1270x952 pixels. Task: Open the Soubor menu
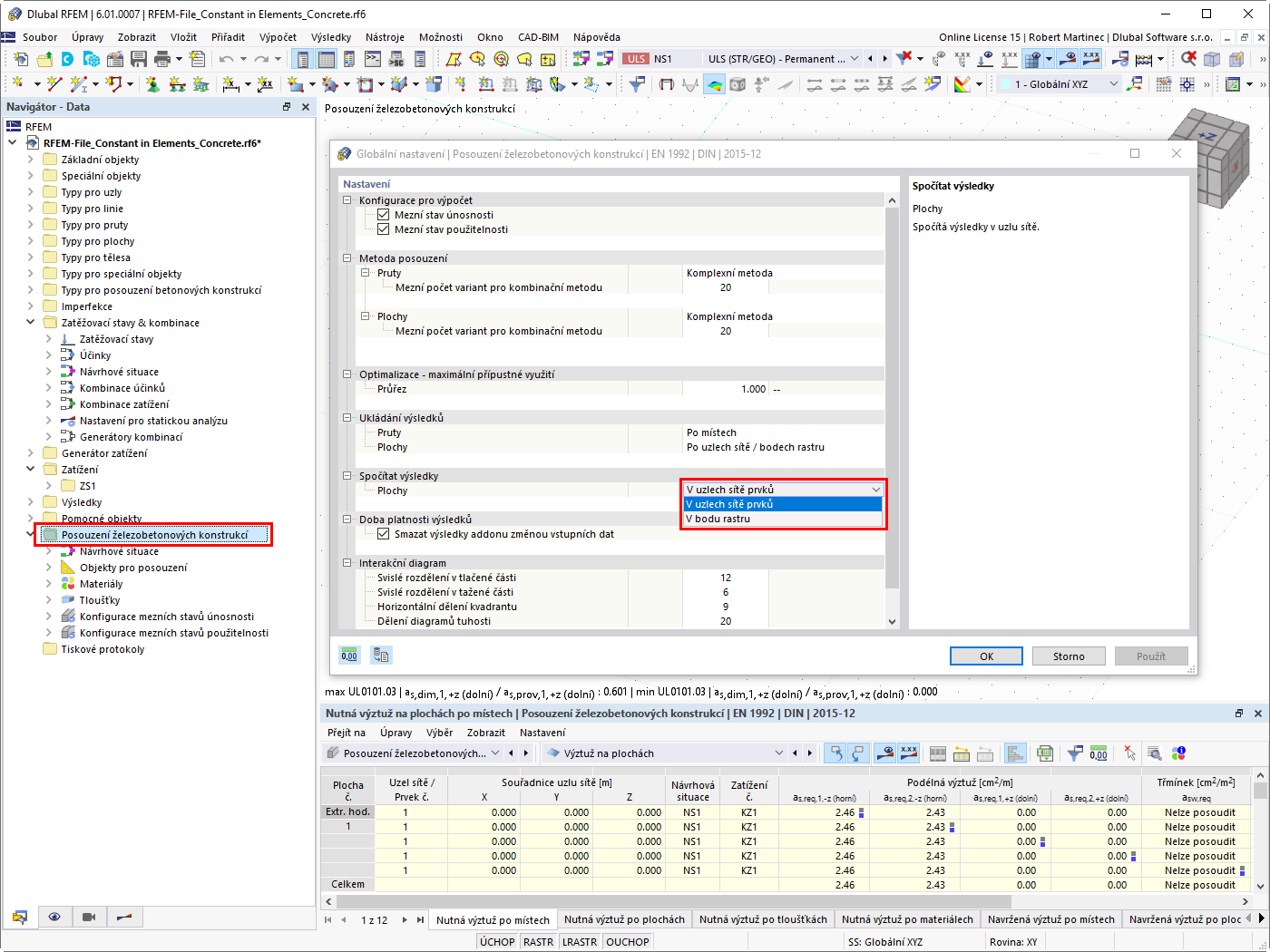click(x=40, y=37)
